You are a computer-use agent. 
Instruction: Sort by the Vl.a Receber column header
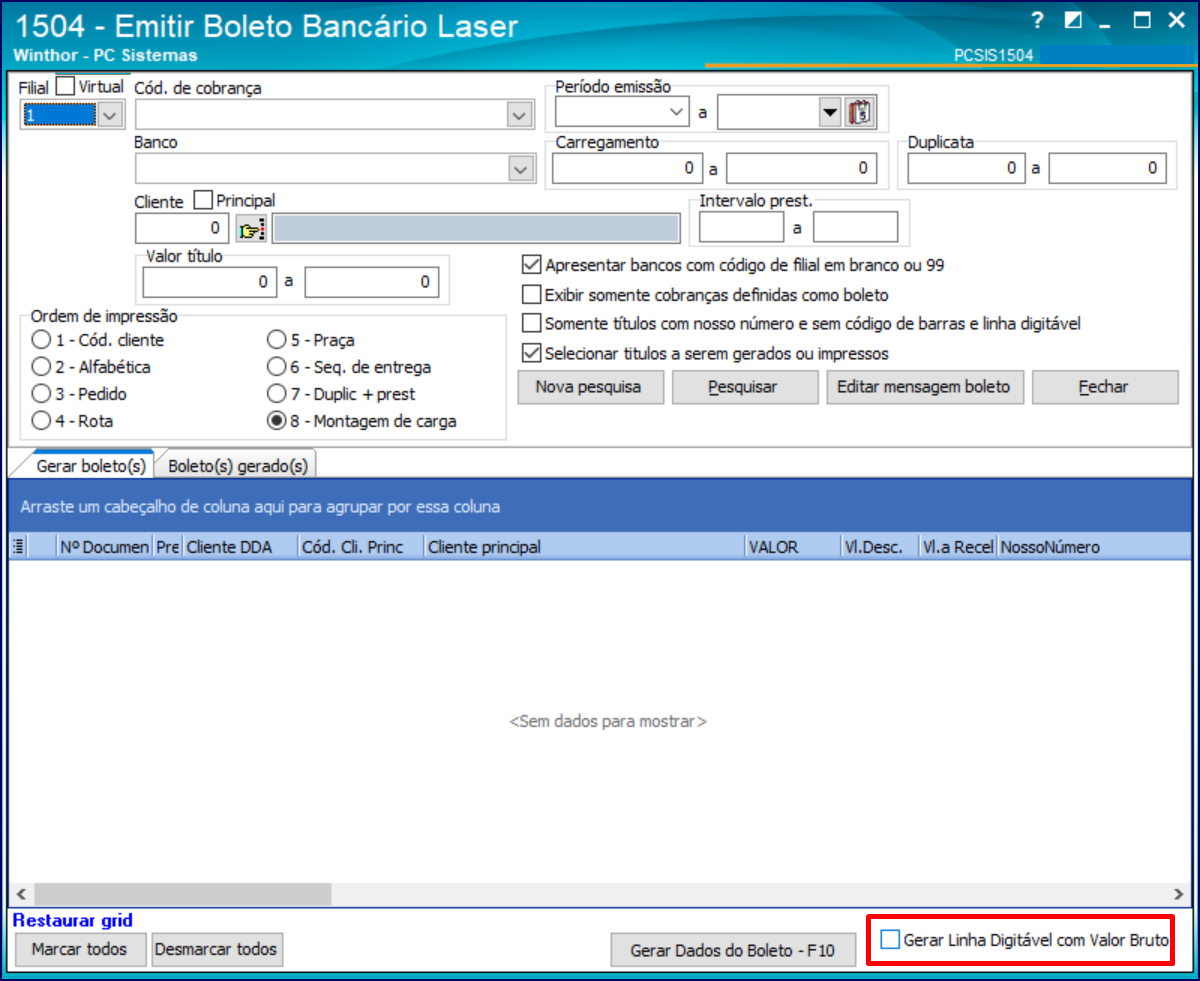tap(957, 547)
